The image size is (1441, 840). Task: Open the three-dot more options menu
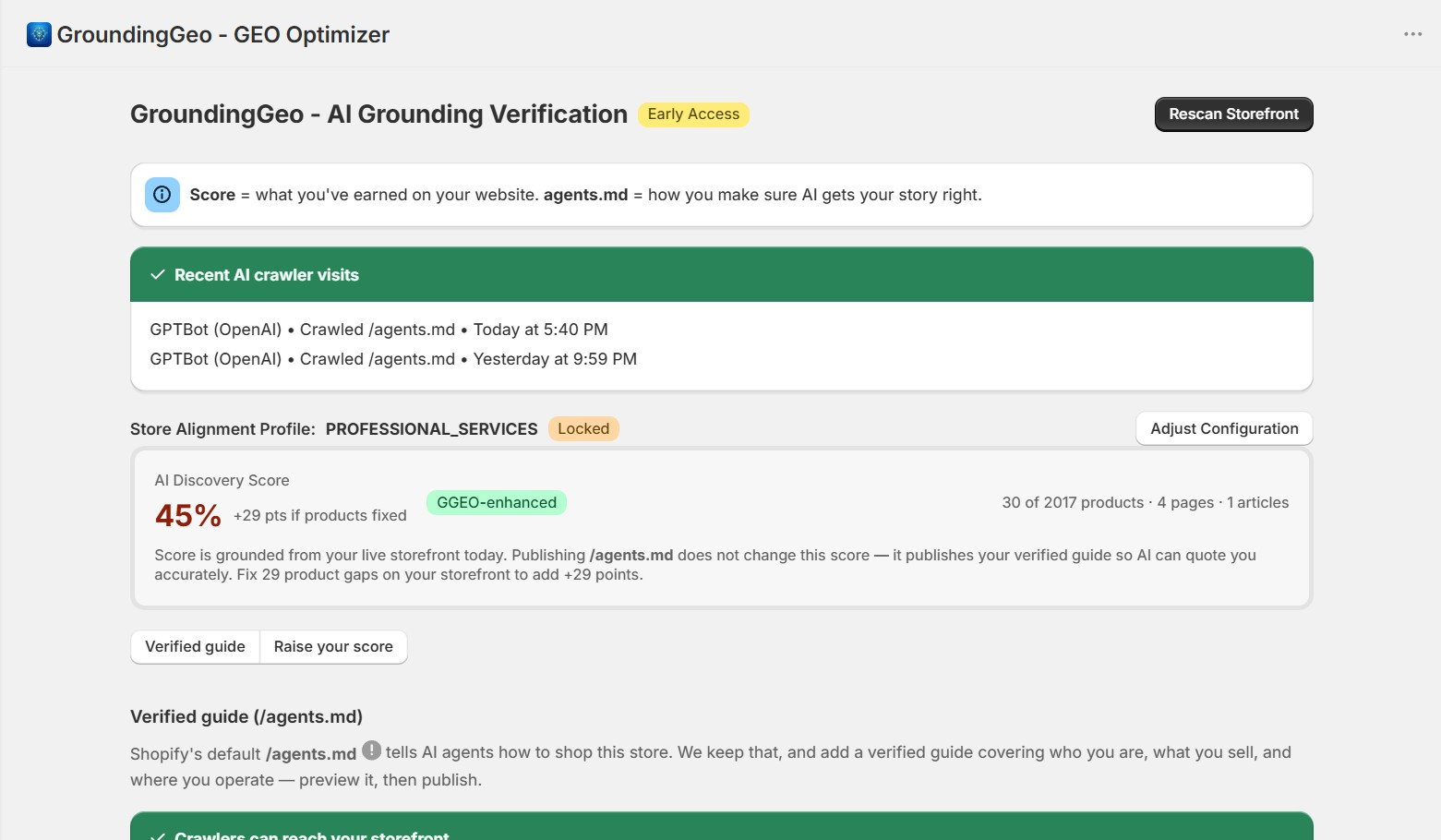[x=1412, y=34]
